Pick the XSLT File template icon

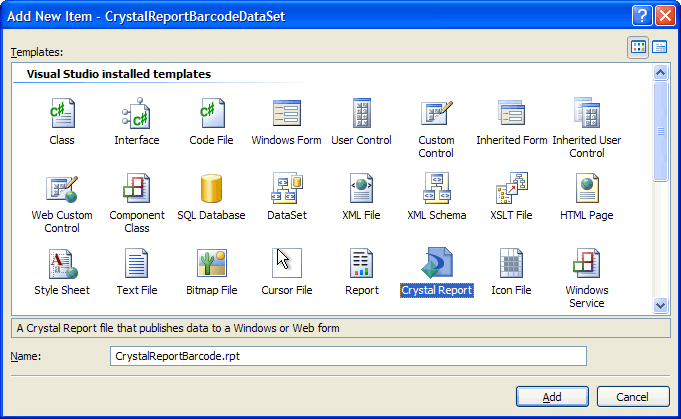(x=511, y=188)
